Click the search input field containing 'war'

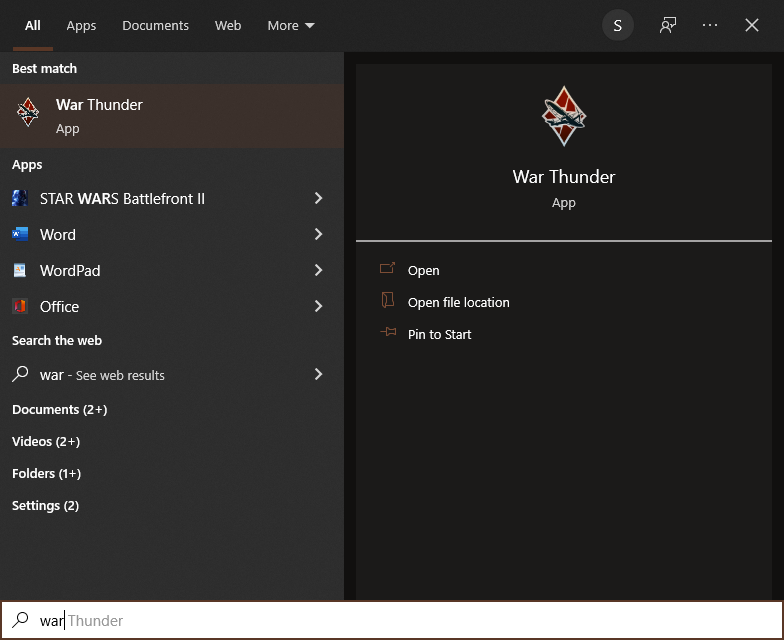(392, 620)
